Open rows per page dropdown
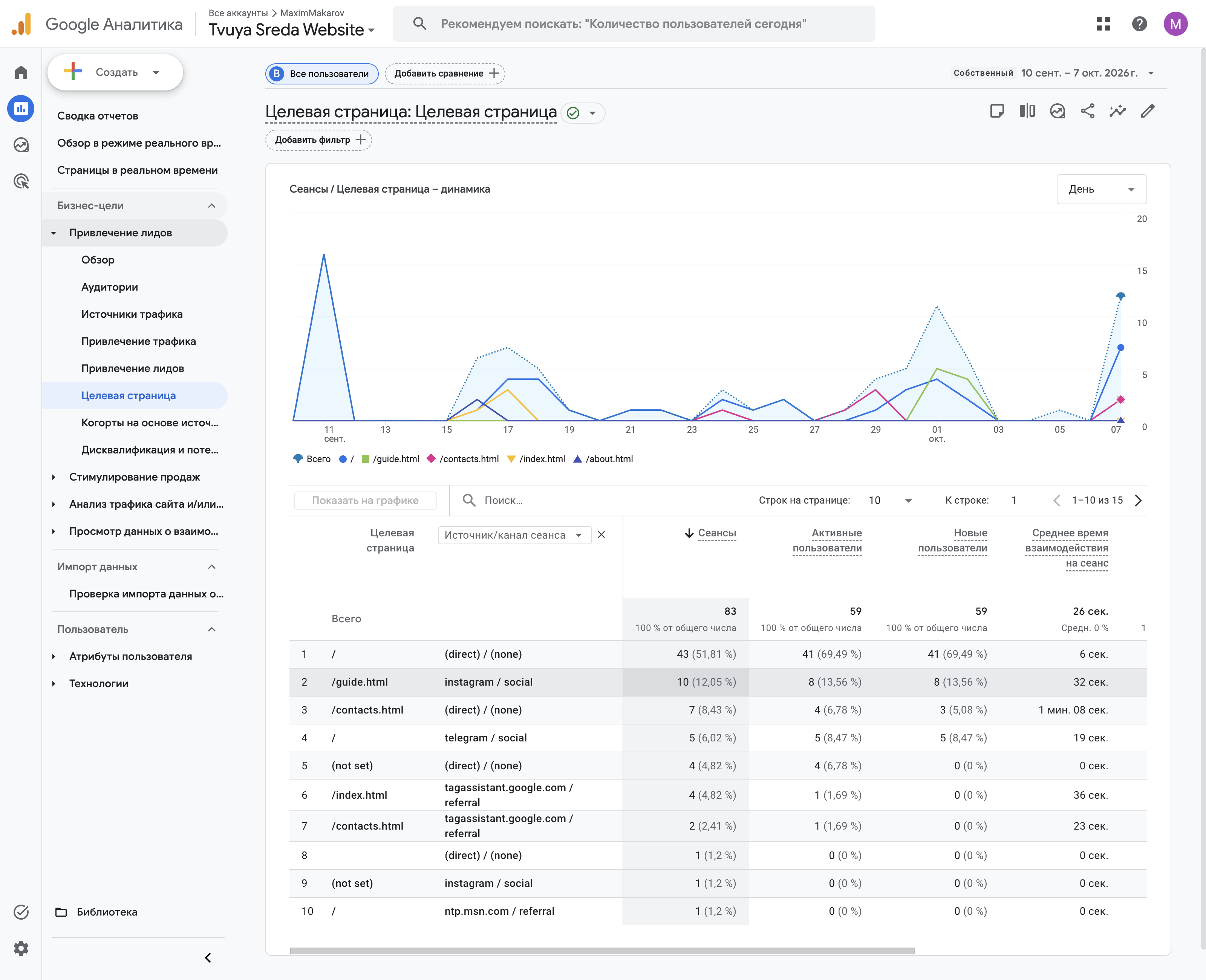1206x980 pixels. pos(890,501)
